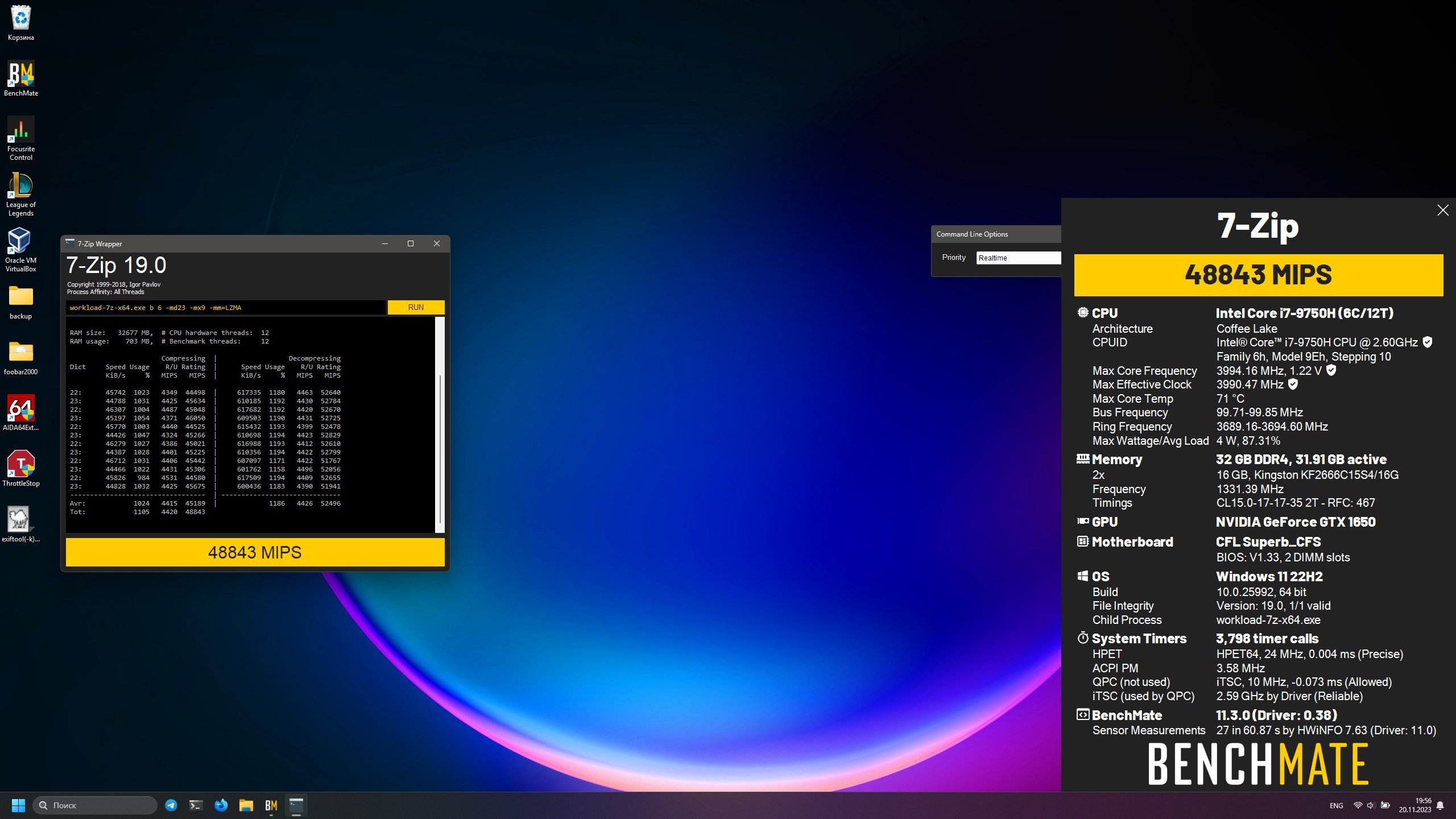Select the Intel Core i7-9750H (6C/12T) text
The width and height of the screenshot is (1456, 819).
click(1304, 313)
